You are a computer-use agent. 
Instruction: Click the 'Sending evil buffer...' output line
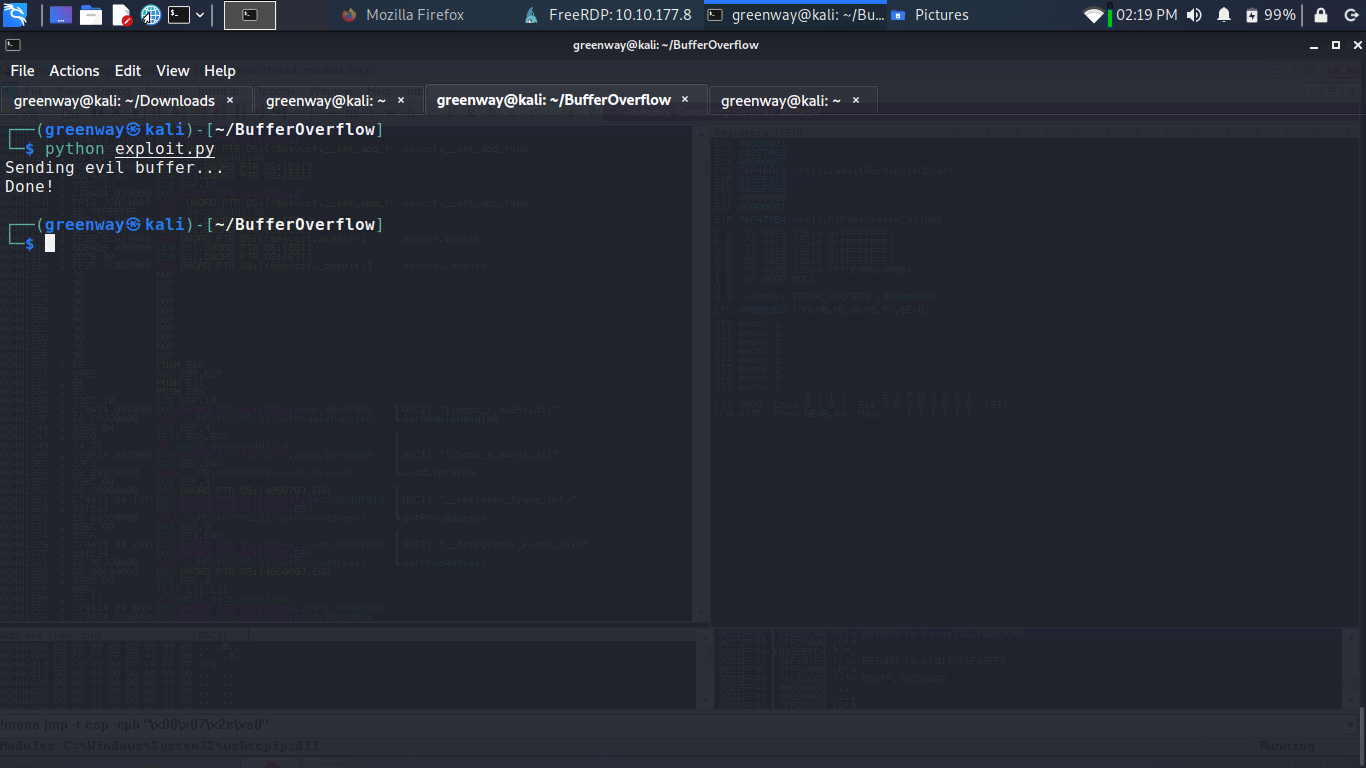tap(115, 168)
